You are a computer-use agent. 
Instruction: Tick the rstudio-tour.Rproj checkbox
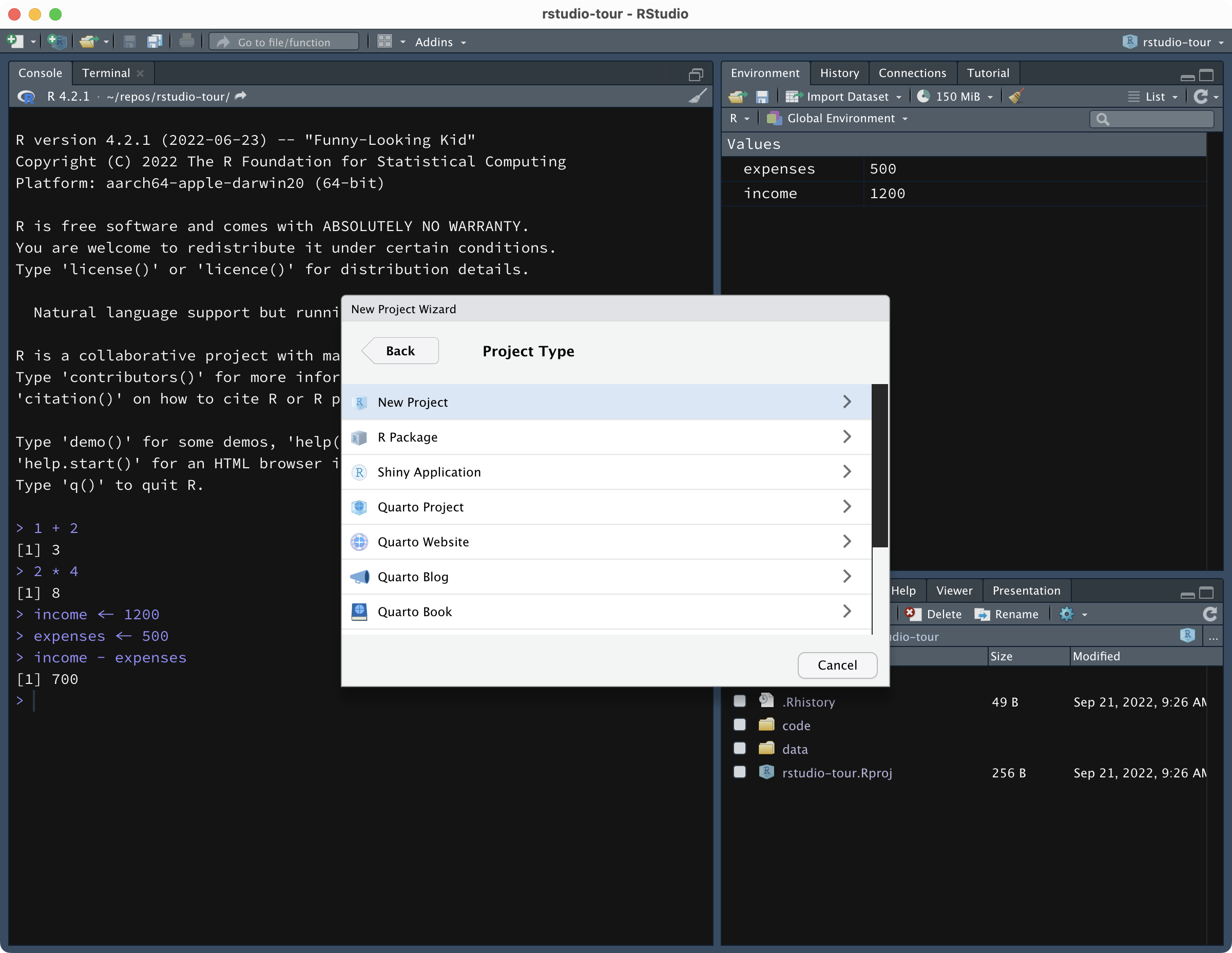(x=740, y=772)
